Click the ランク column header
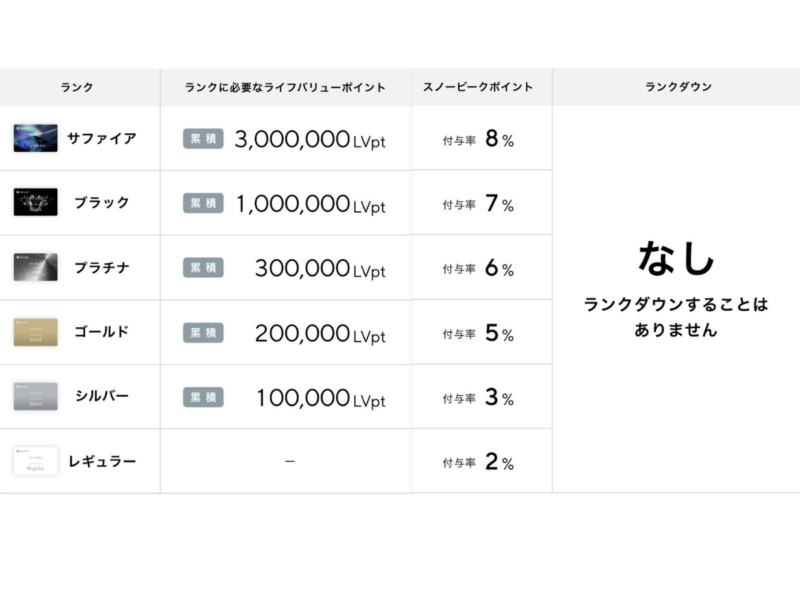800x600 pixels. coord(78,87)
